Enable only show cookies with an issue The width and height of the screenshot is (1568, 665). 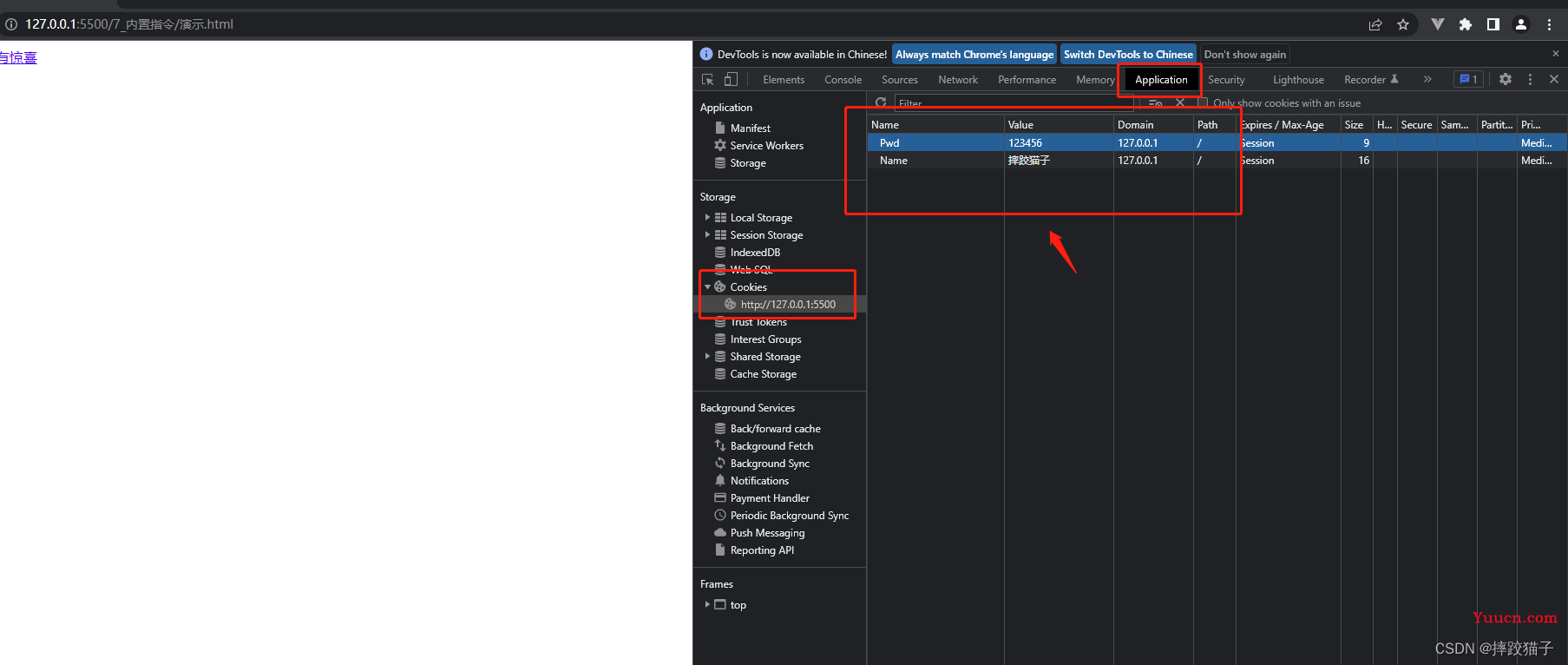click(1203, 102)
